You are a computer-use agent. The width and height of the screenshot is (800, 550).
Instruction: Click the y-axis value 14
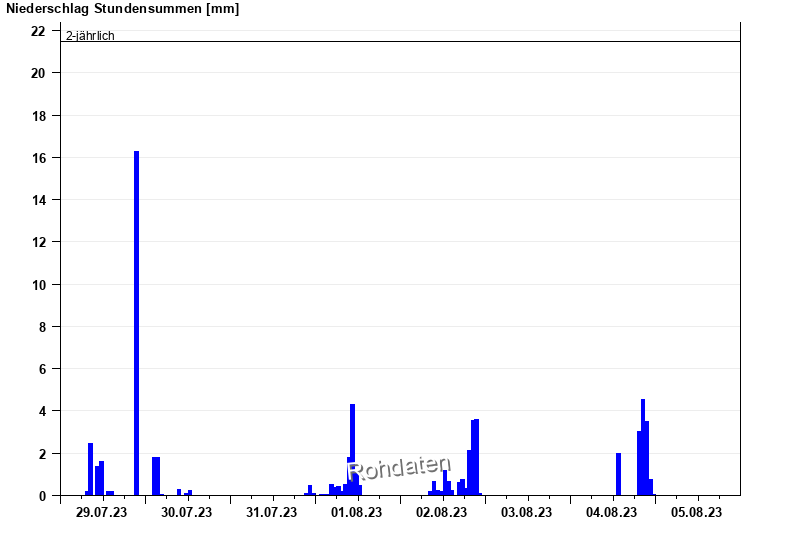38,200
